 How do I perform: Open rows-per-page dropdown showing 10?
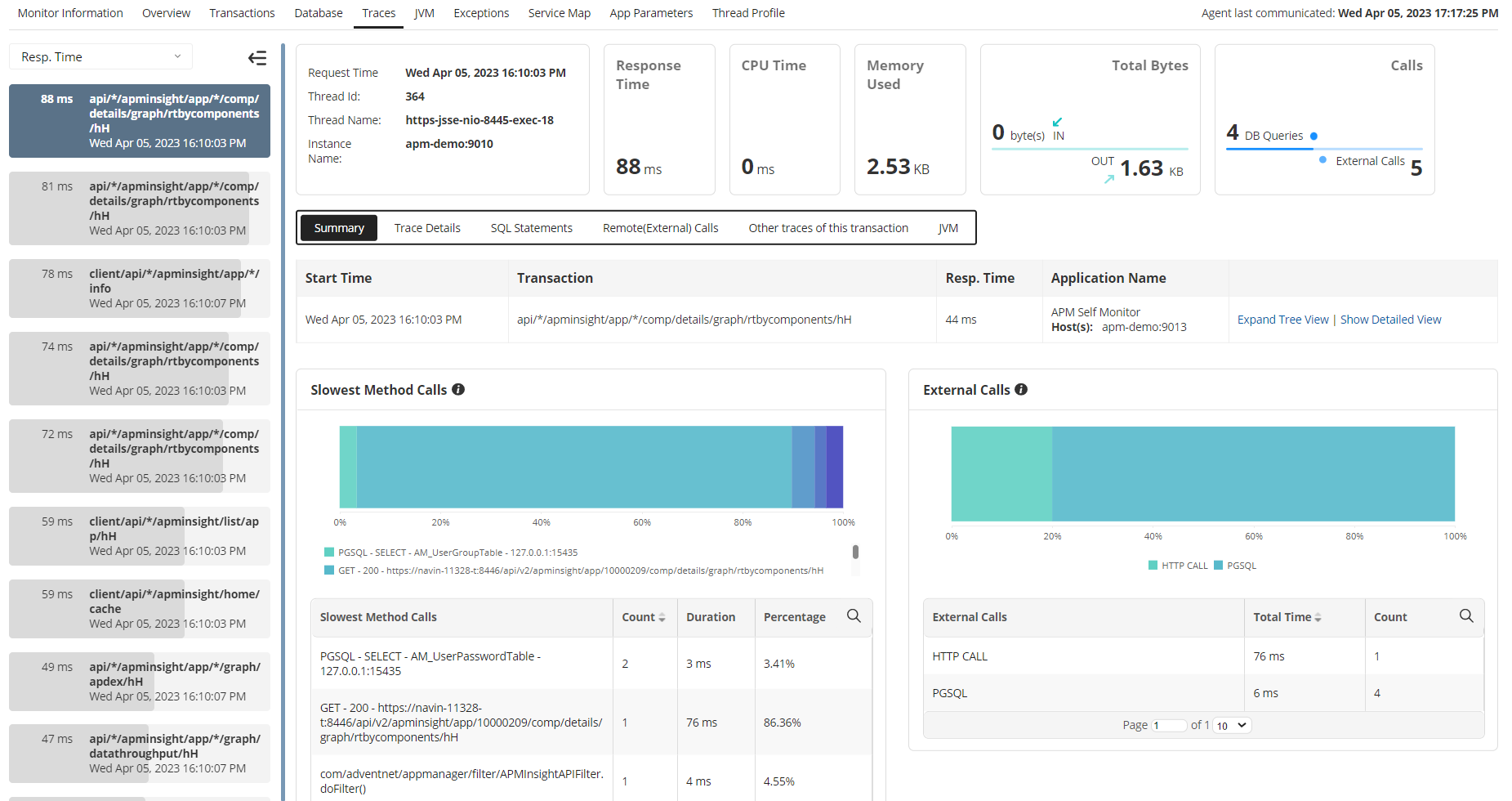[1232, 726]
